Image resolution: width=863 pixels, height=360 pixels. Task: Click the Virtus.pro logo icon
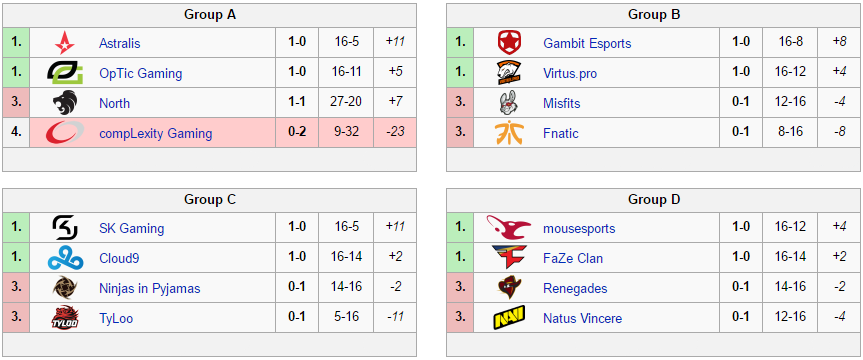tap(509, 73)
